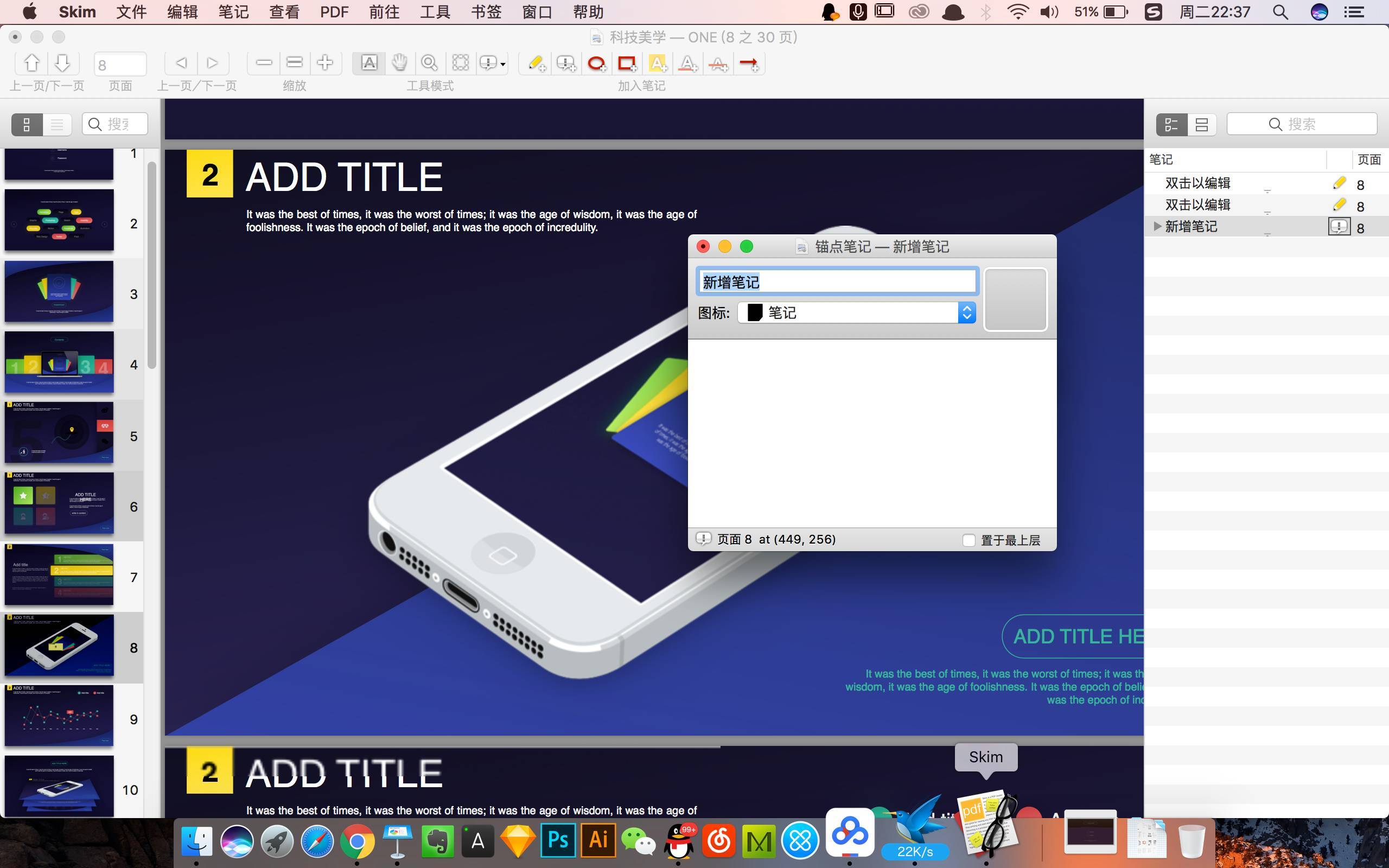Switch left sidebar to thumbnail view

point(27,124)
